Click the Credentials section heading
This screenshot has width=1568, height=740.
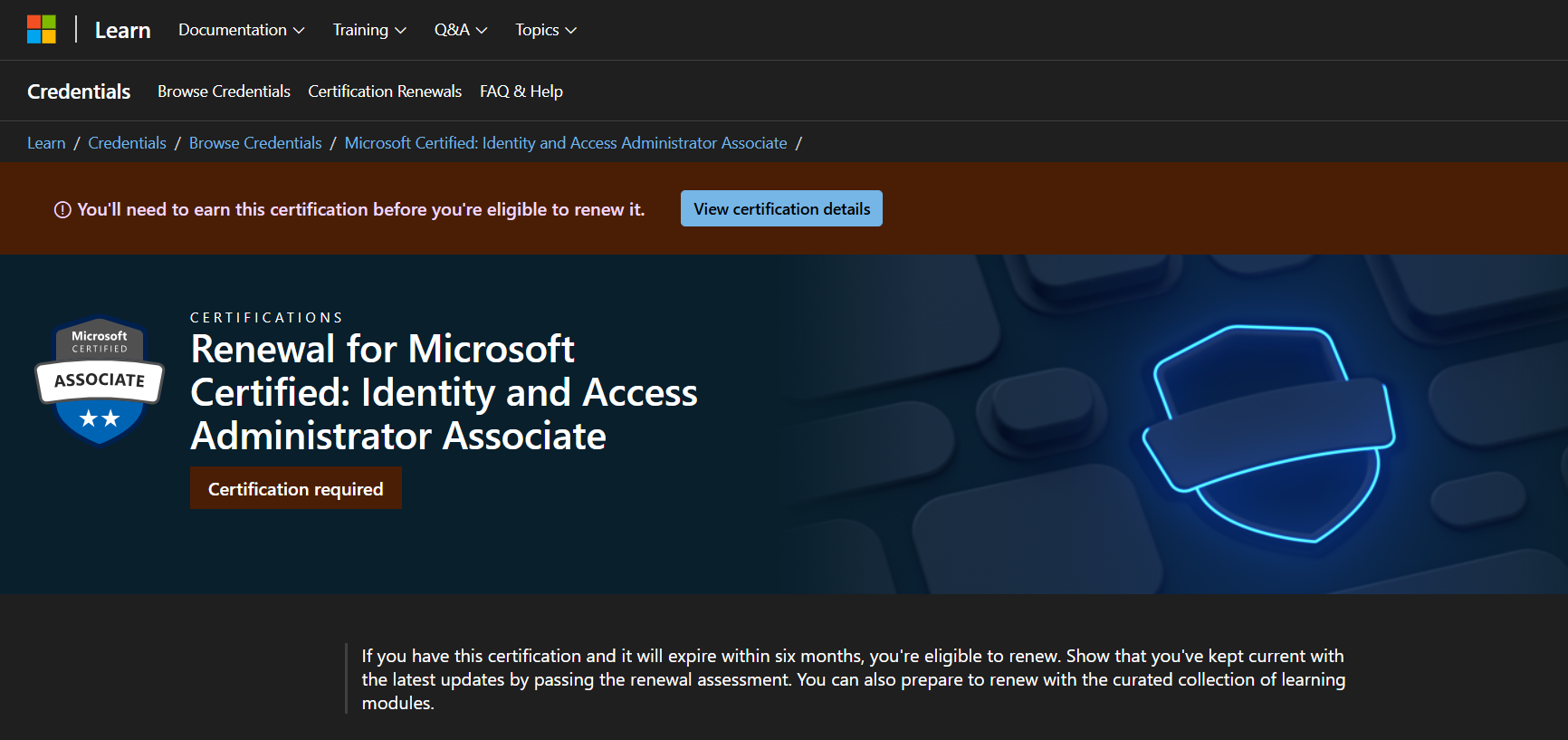point(79,91)
